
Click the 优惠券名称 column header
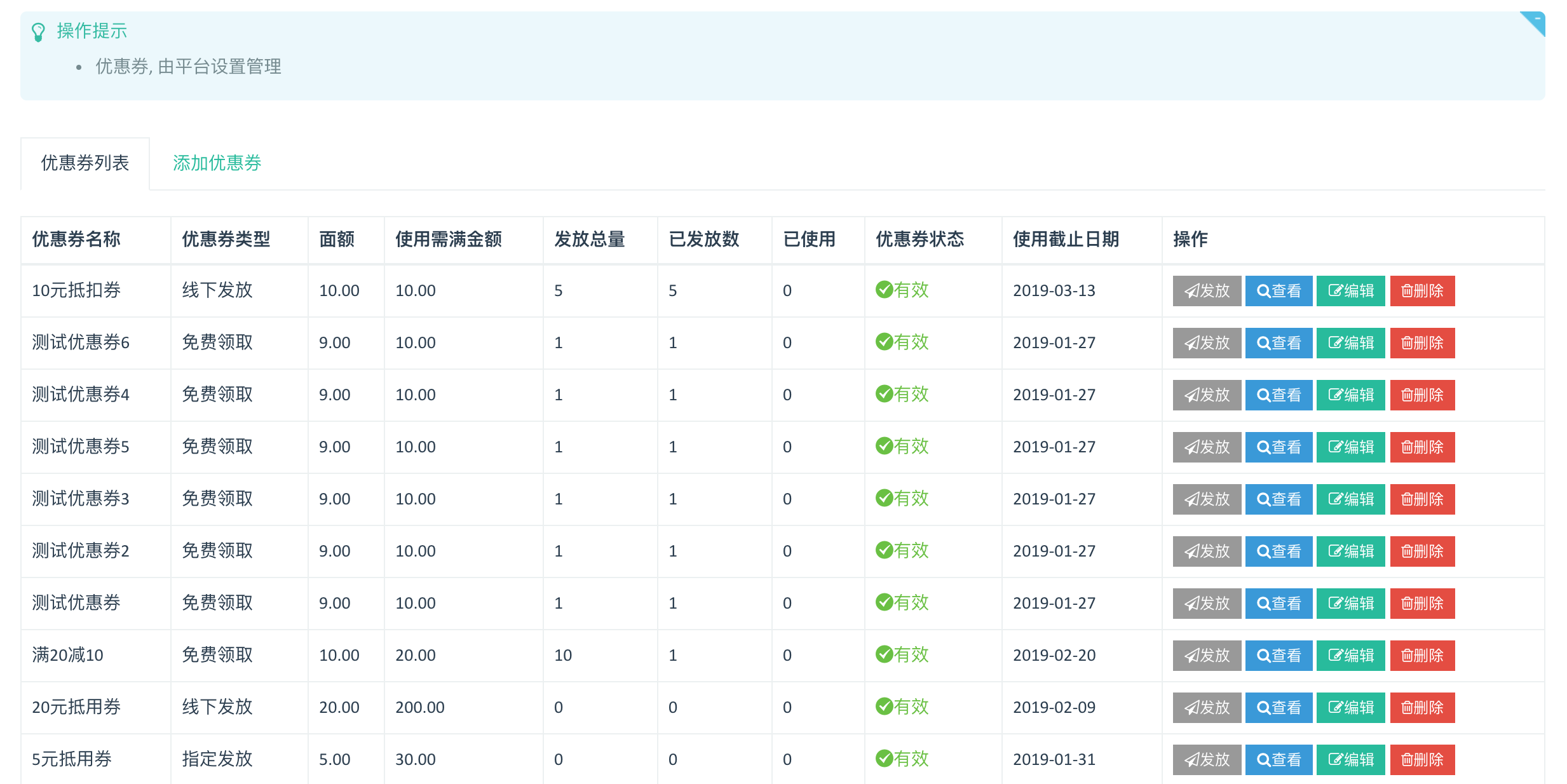[x=76, y=240]
